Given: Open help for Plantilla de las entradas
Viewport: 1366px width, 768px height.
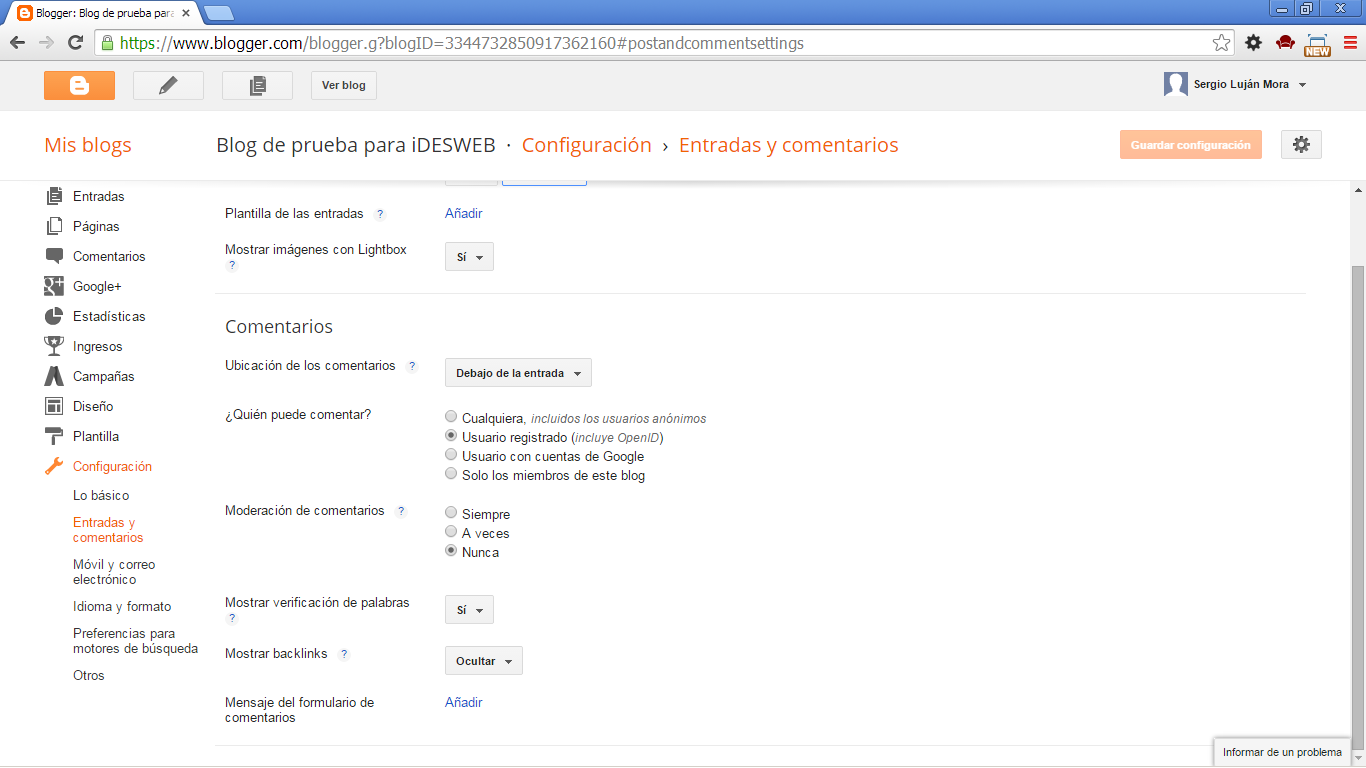Looking at the screenshot, I should pos(380,214).
